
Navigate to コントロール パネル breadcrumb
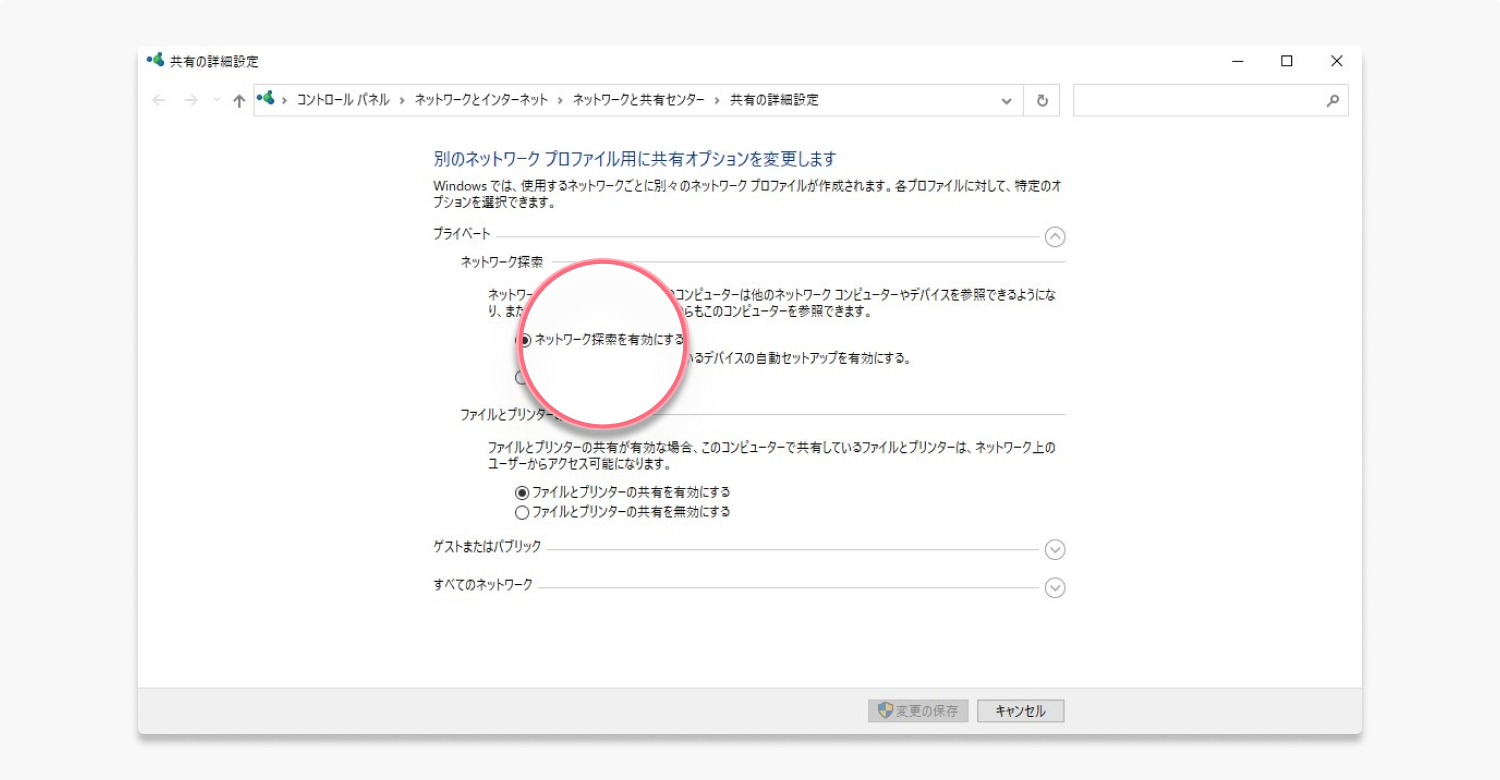pos(343,100)
